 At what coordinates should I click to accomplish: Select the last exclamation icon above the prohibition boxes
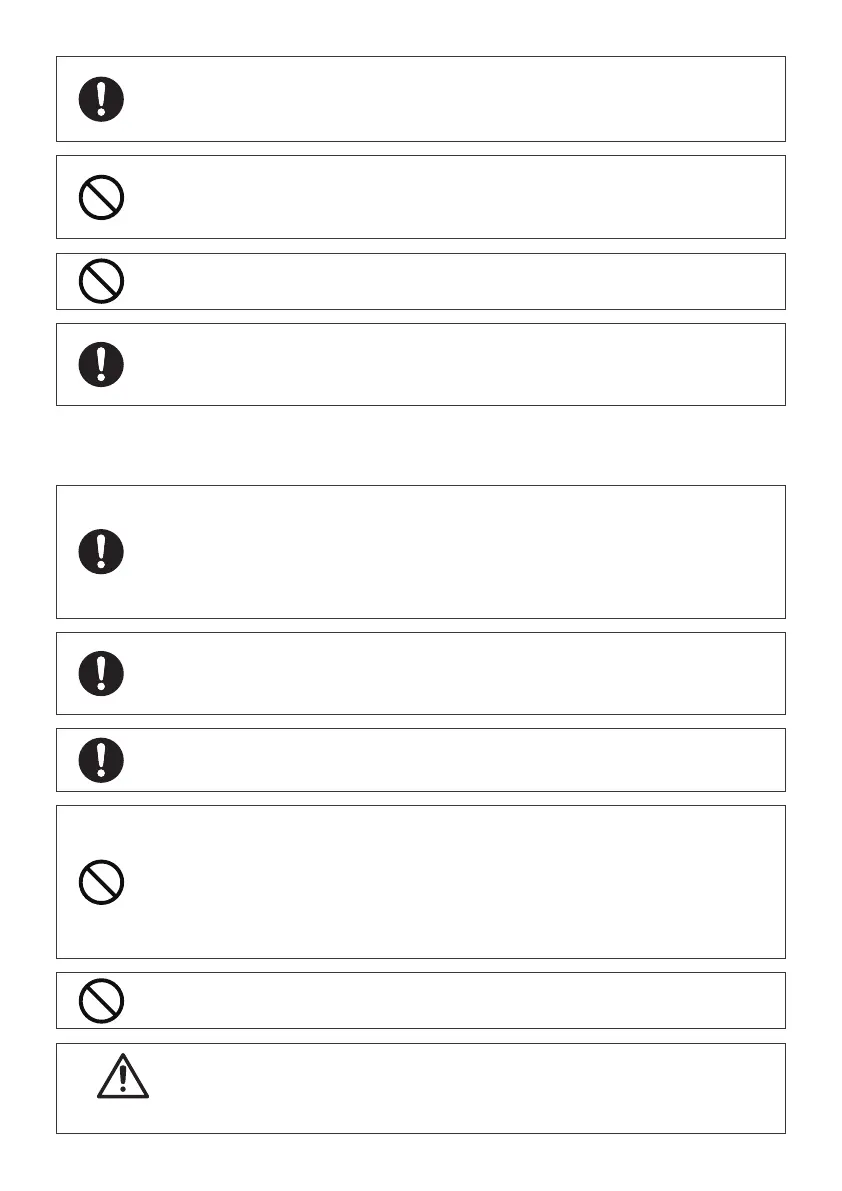coord(101,760)
